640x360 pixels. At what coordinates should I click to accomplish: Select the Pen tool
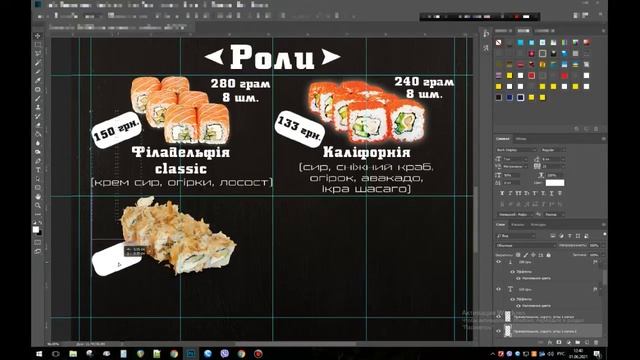[x=38, y=161]
